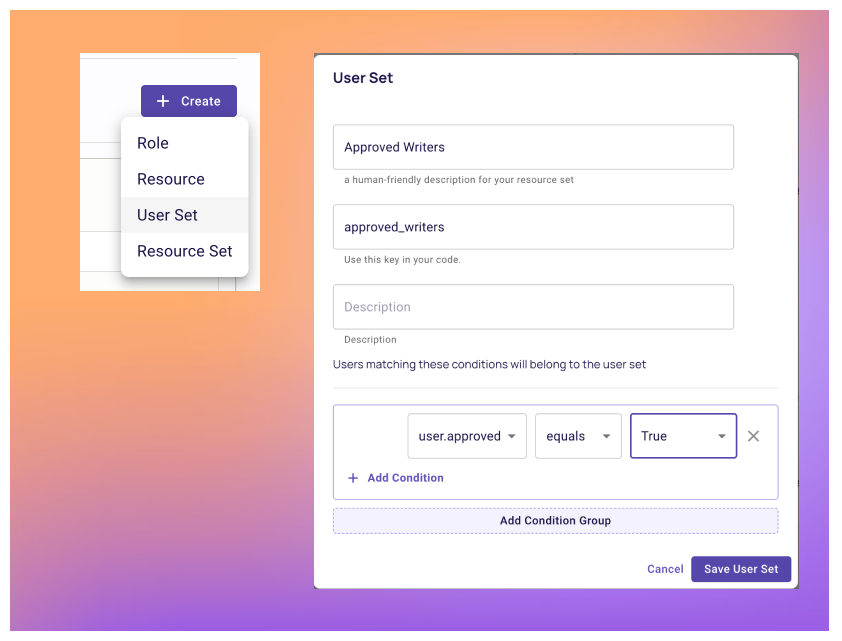Screen dimensions: 842x641
Task: Select Resource from the Create menu
Action: tap(171, 179)
